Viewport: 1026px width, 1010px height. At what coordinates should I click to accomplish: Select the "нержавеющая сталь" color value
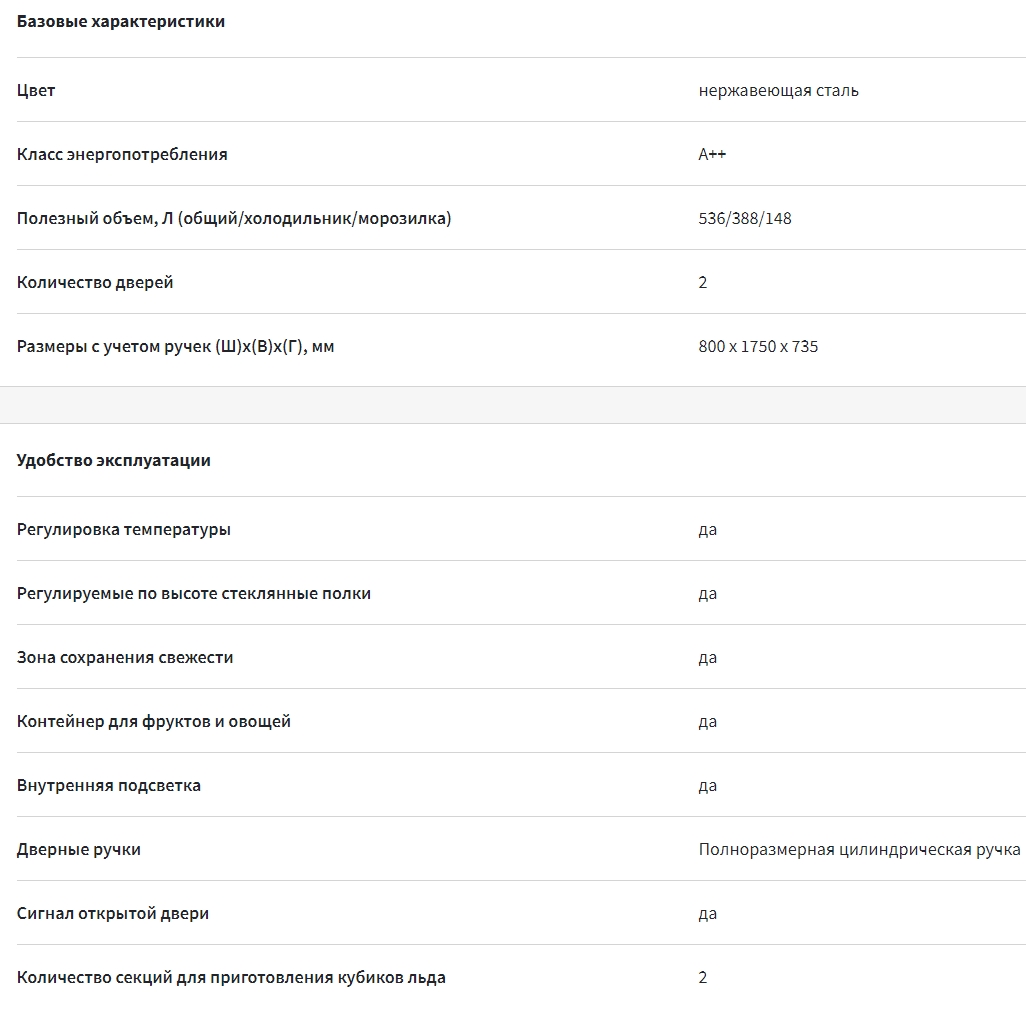pos(778,91)
